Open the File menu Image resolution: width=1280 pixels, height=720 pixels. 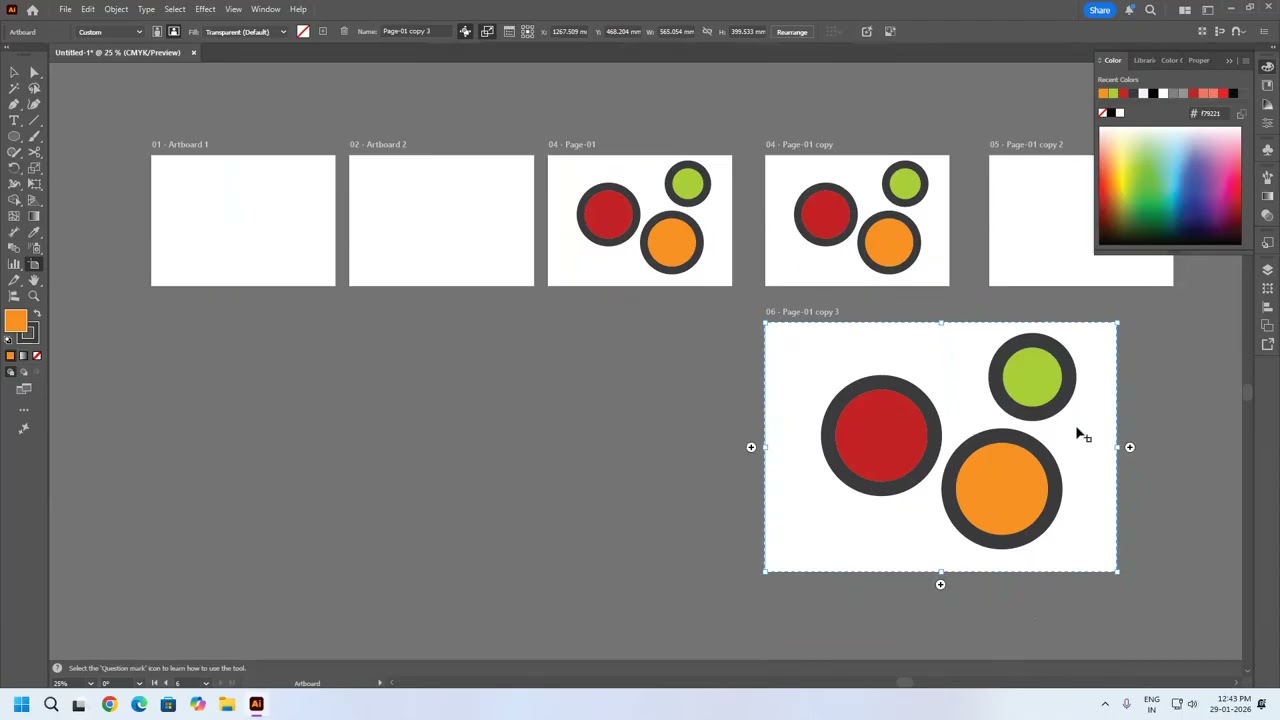[65, 9]
